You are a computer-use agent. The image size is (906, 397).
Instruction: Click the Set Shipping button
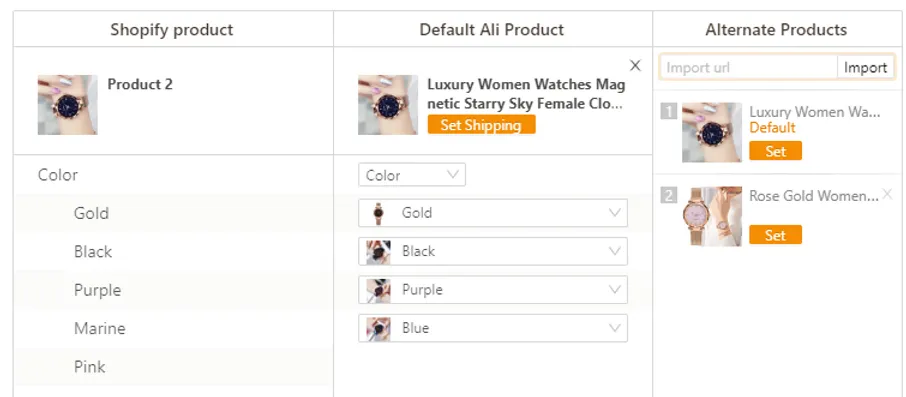(481, 125)
